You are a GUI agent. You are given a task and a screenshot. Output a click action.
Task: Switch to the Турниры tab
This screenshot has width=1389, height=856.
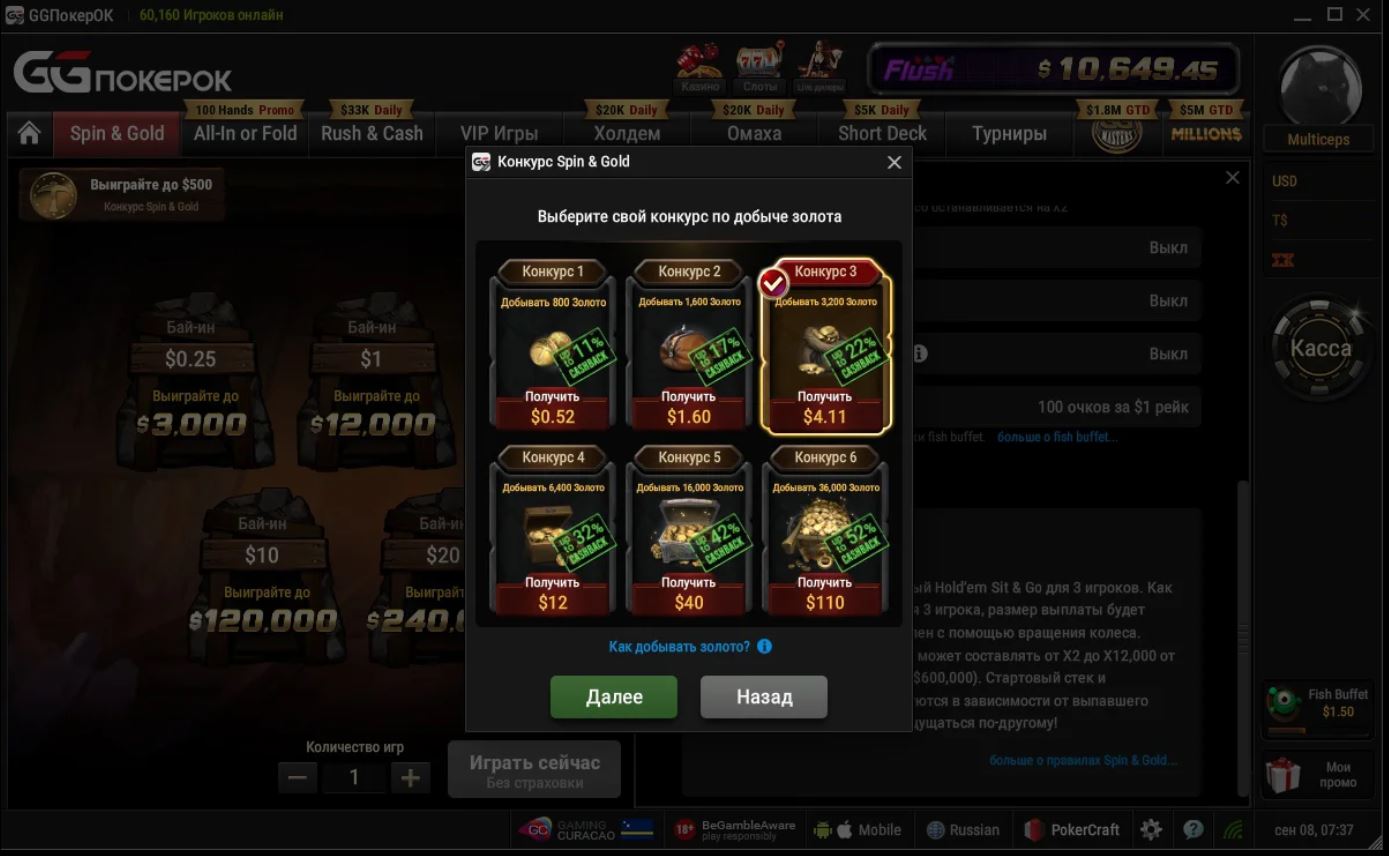(x=1009, y=133)
